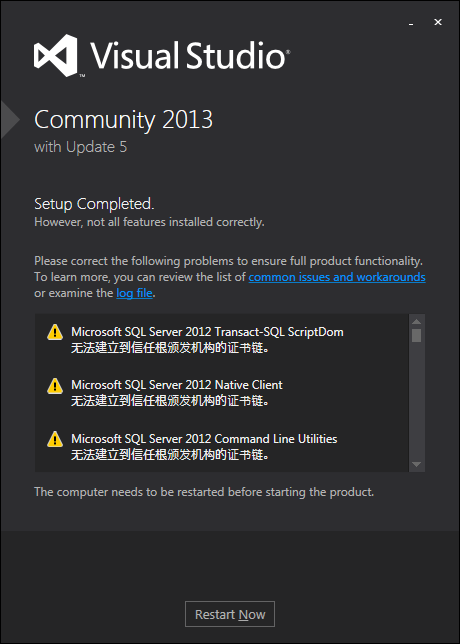Click warning icon beside Native Client

55,386
